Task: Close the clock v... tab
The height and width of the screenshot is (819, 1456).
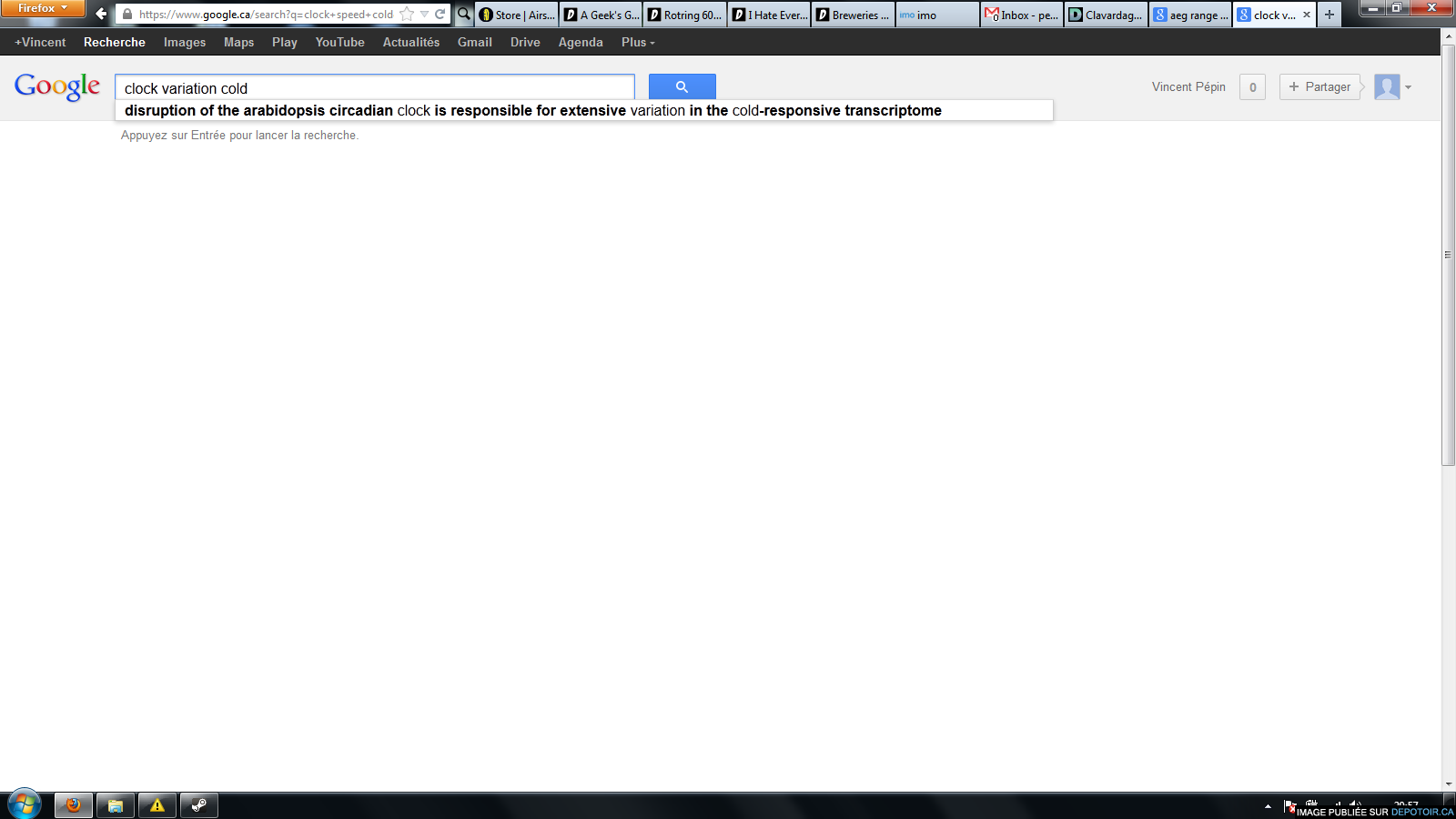Action: click(1307, 15)
